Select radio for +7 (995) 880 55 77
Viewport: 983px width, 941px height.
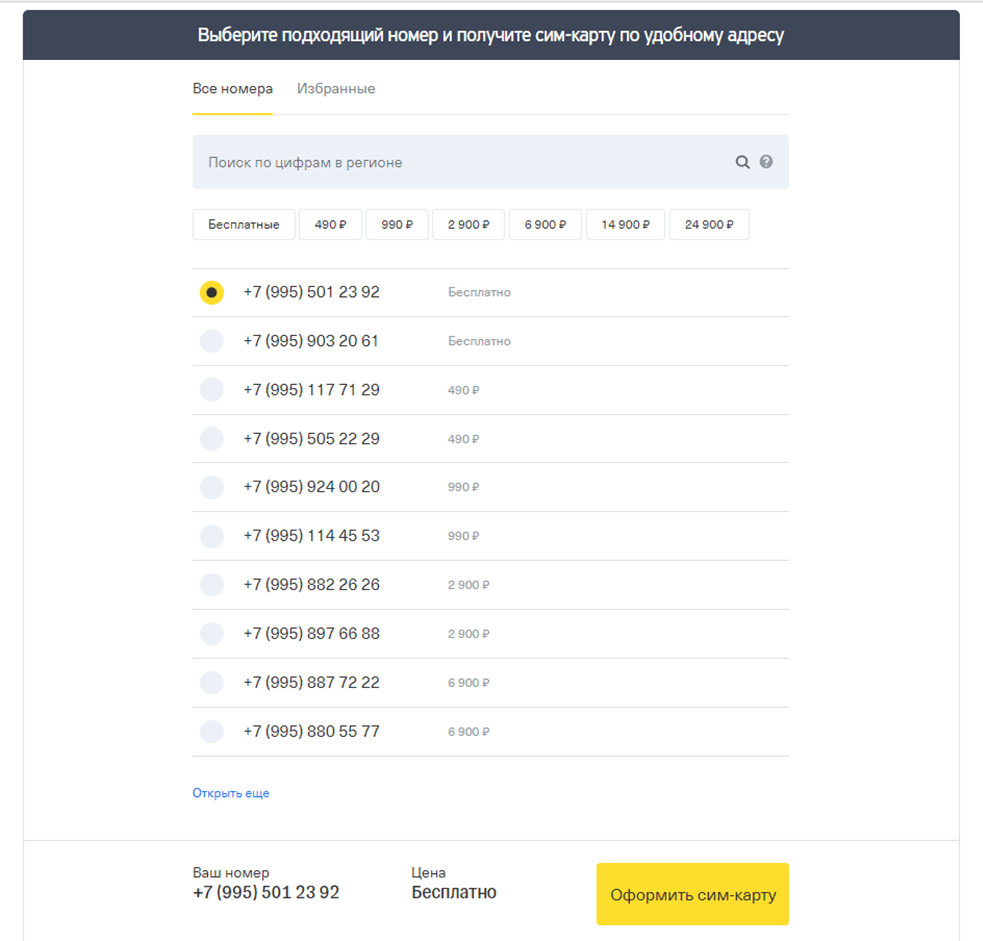coord(211,732)
